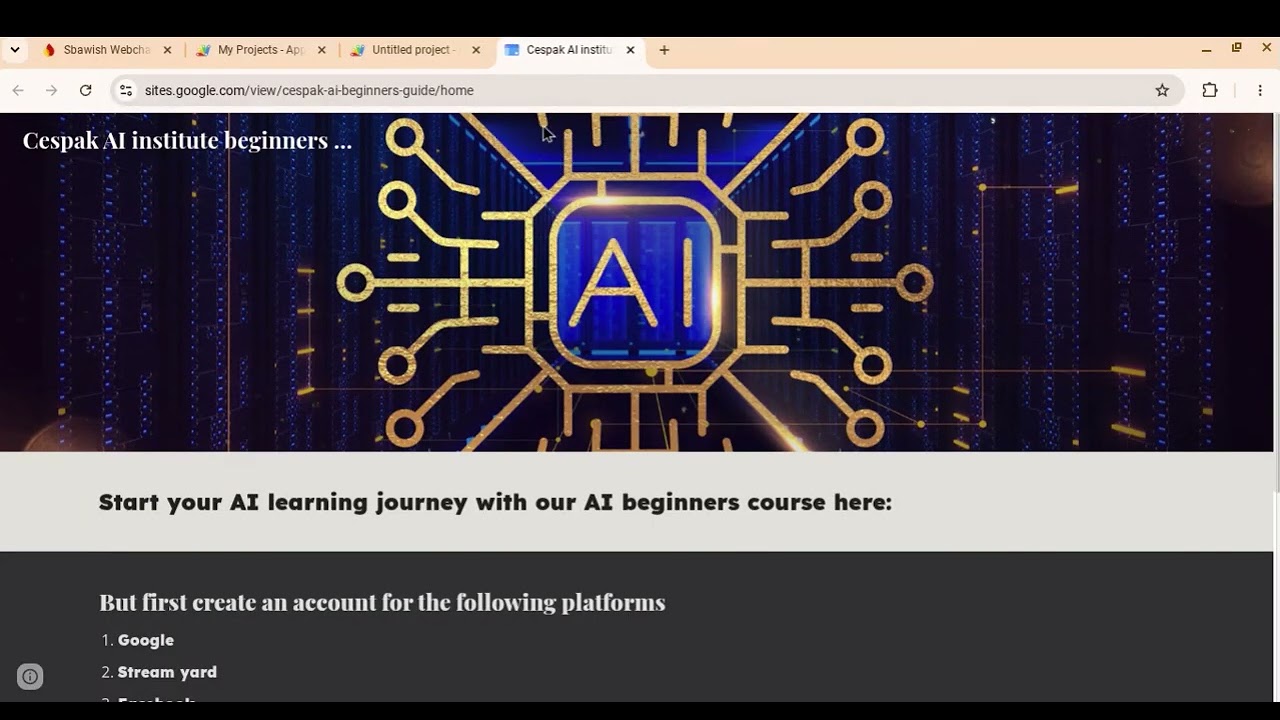This screenshot has height=720, width=1280.
Task: Click the Untitled project tab favicon
Action: click(x=357, y=50)
